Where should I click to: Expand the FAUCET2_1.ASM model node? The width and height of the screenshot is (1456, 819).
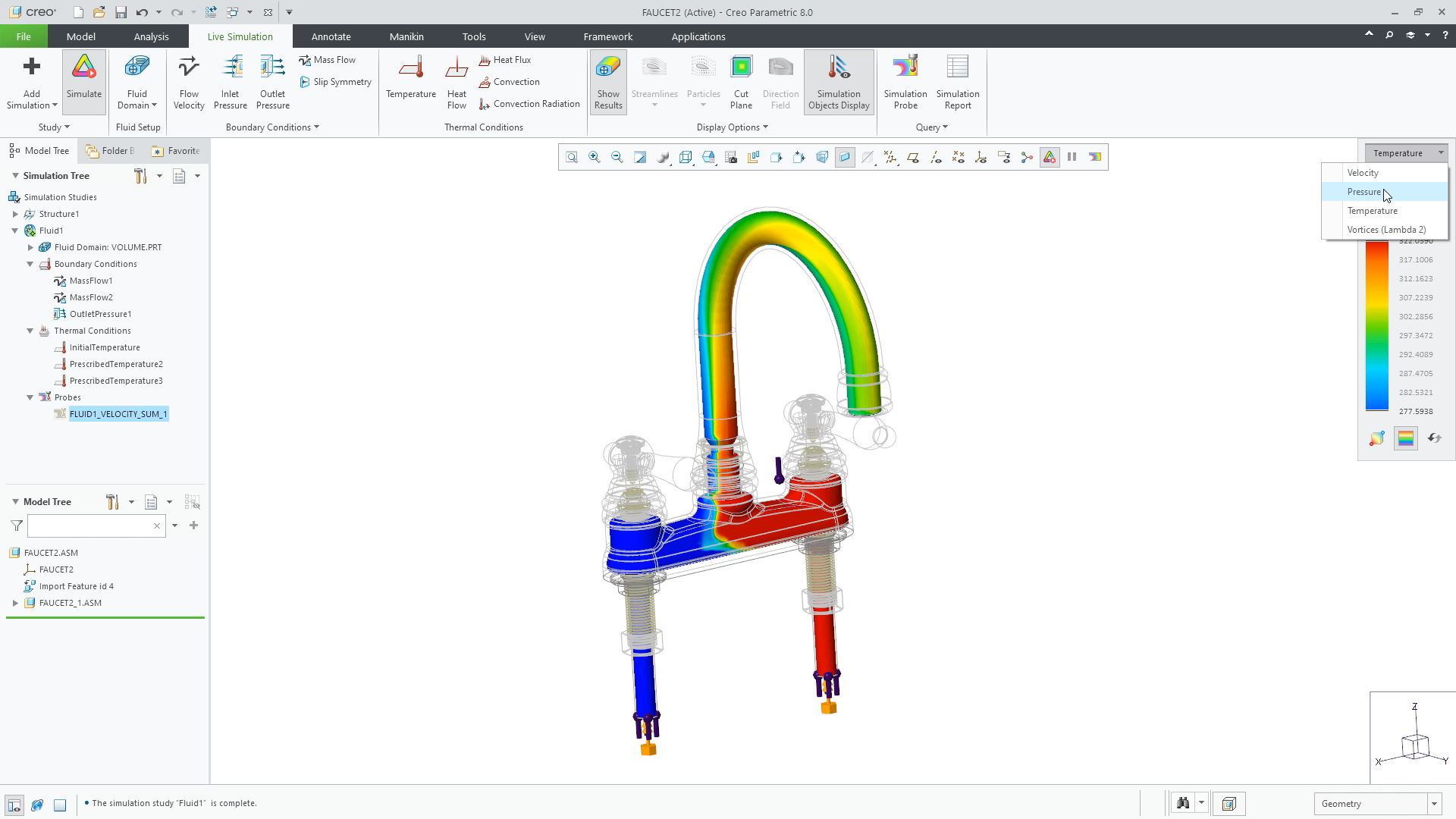point(17,603)
